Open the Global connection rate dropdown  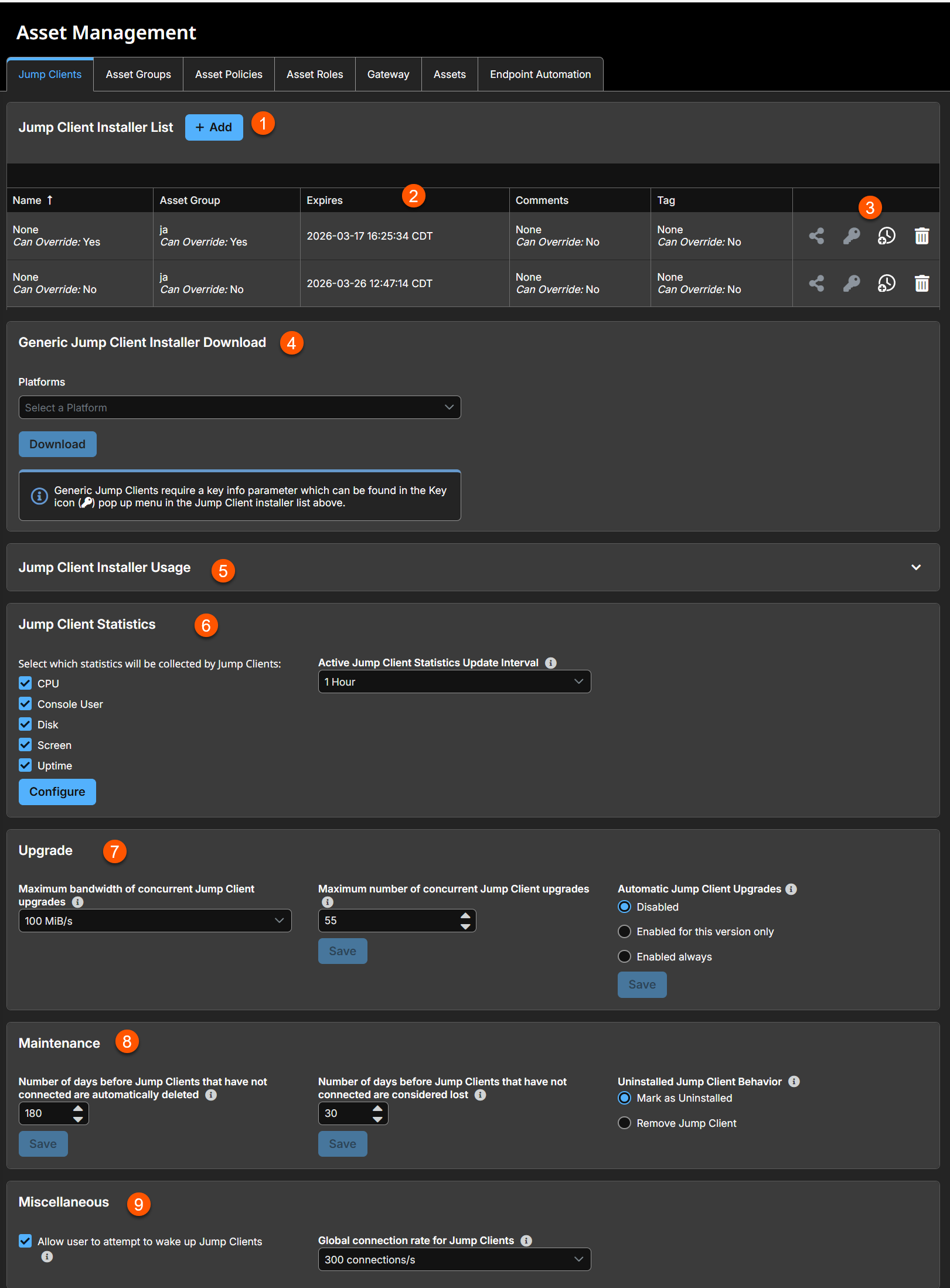tap(454, 1259)
